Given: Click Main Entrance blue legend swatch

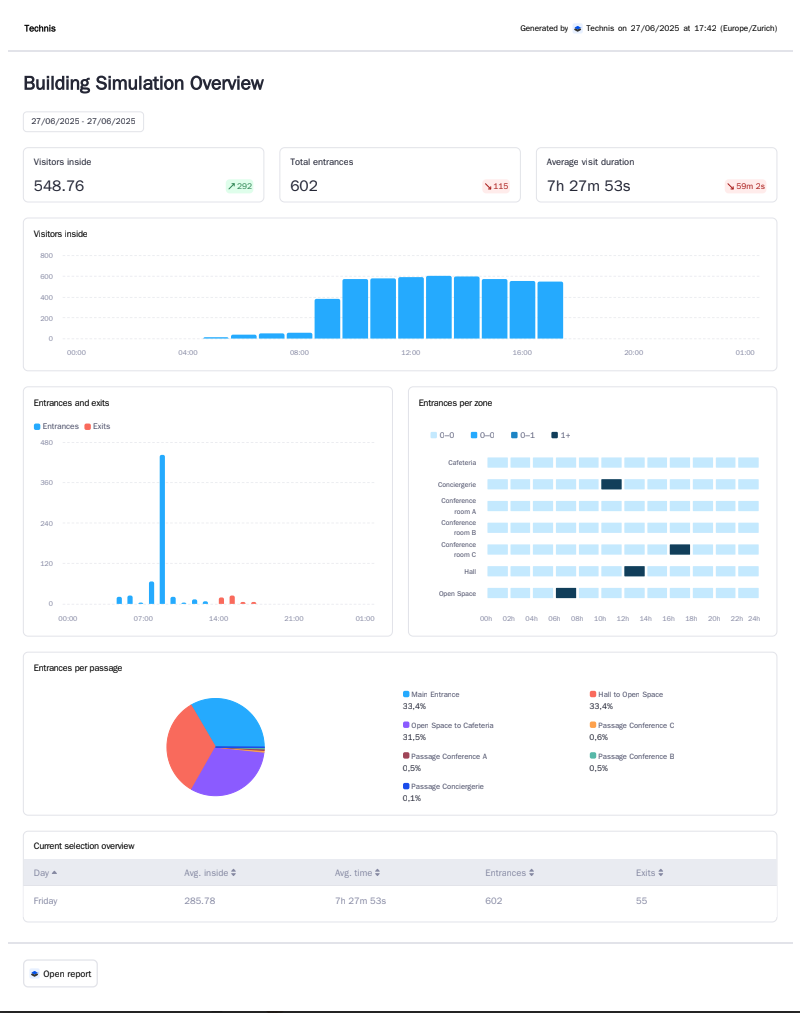Looking at the screenshot, I should (406, 694).
